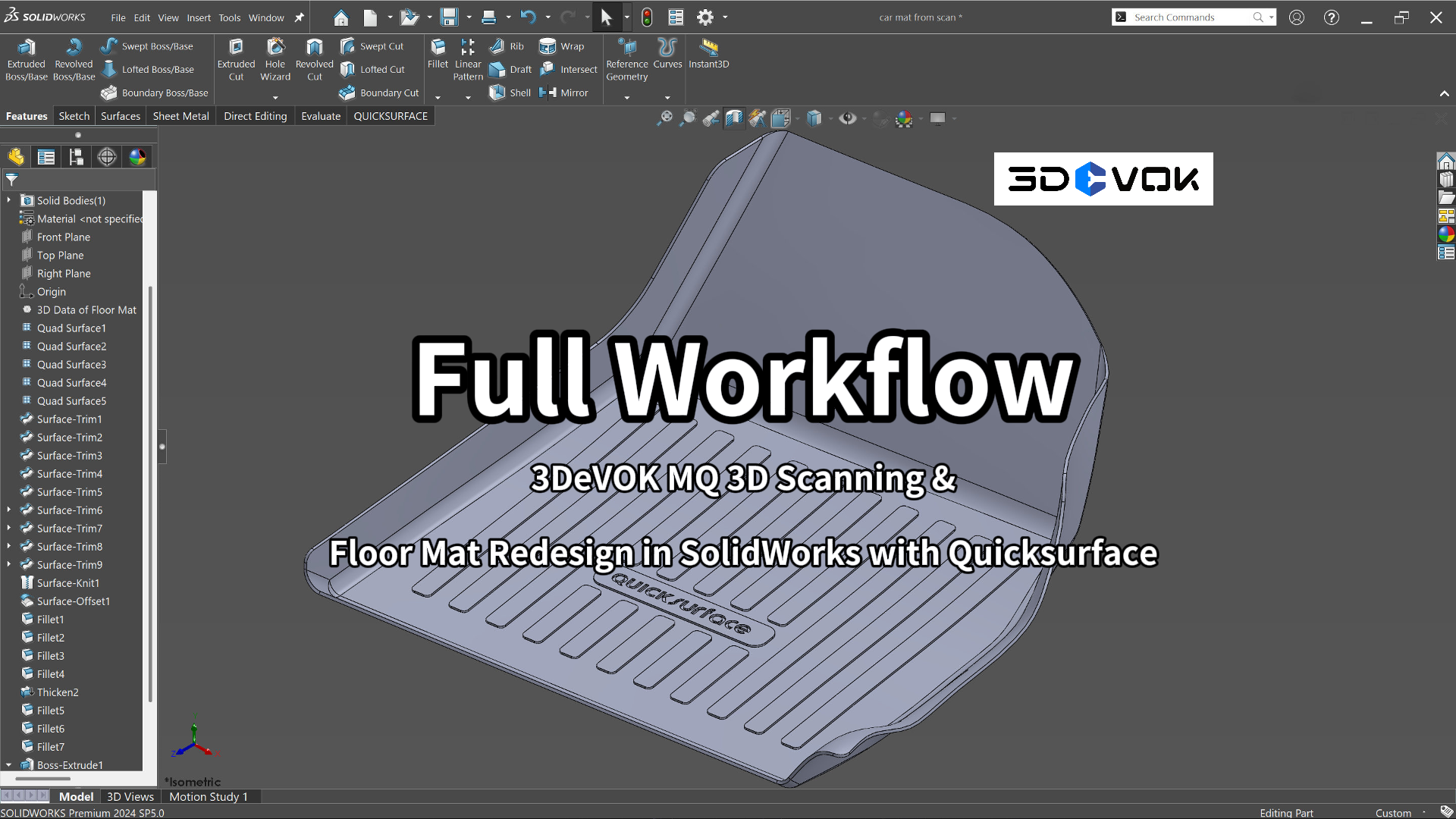Switch to the QUICKSURFACE ribbon tab
Viewport: 1456px width, 819px height.
[390, 115]
